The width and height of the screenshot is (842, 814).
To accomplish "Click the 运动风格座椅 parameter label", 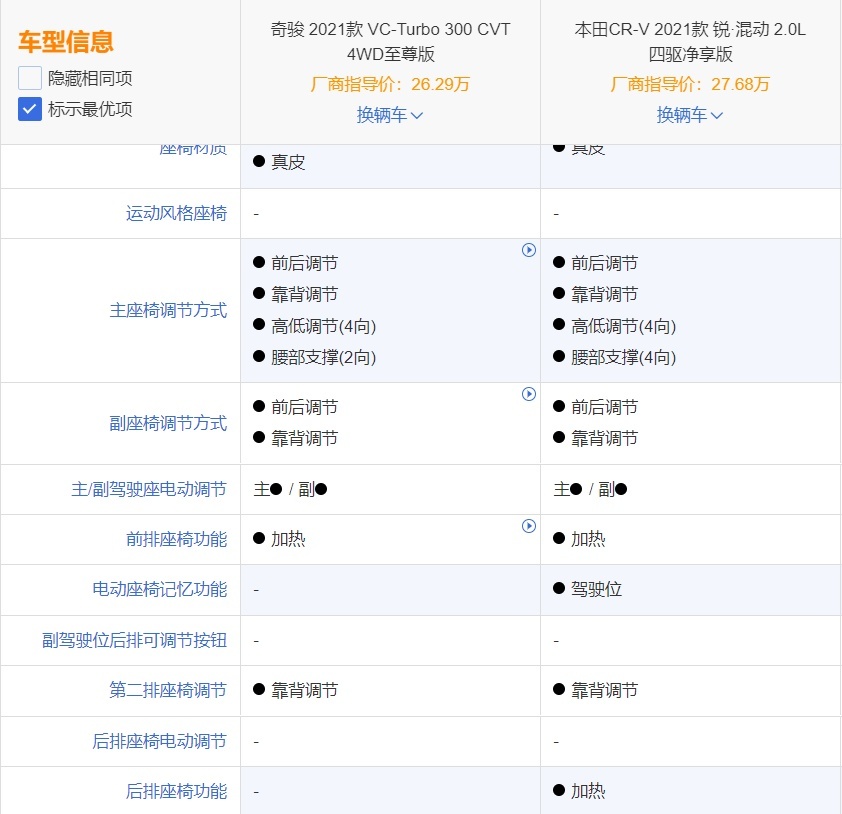I will [x=176, y=213].
